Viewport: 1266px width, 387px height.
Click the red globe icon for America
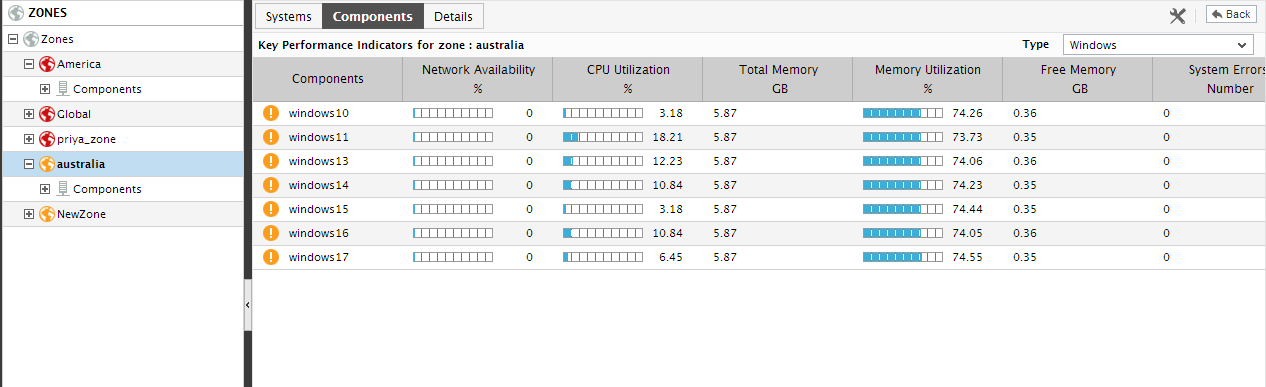[x=46, y=64]
